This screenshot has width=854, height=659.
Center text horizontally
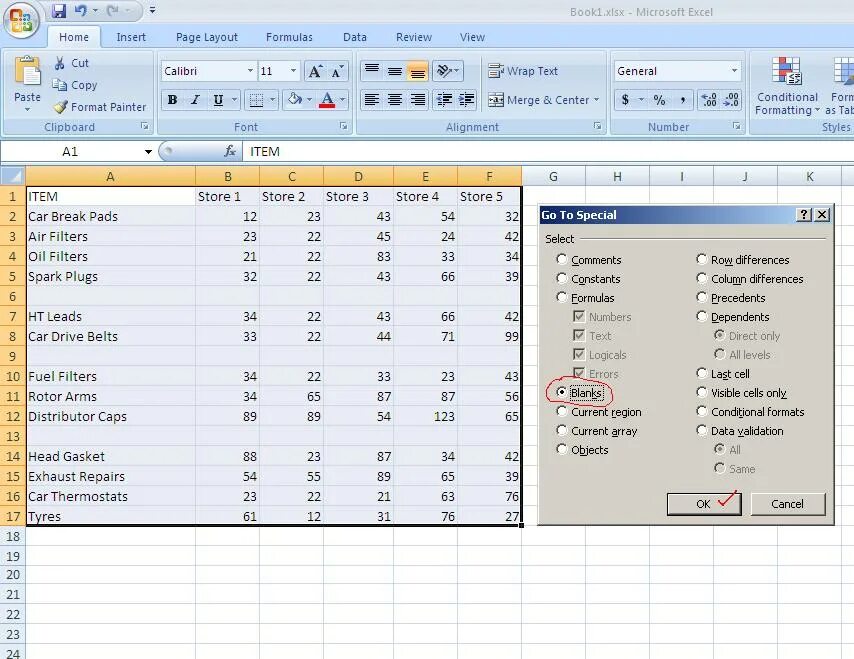(x=395, y=100)
